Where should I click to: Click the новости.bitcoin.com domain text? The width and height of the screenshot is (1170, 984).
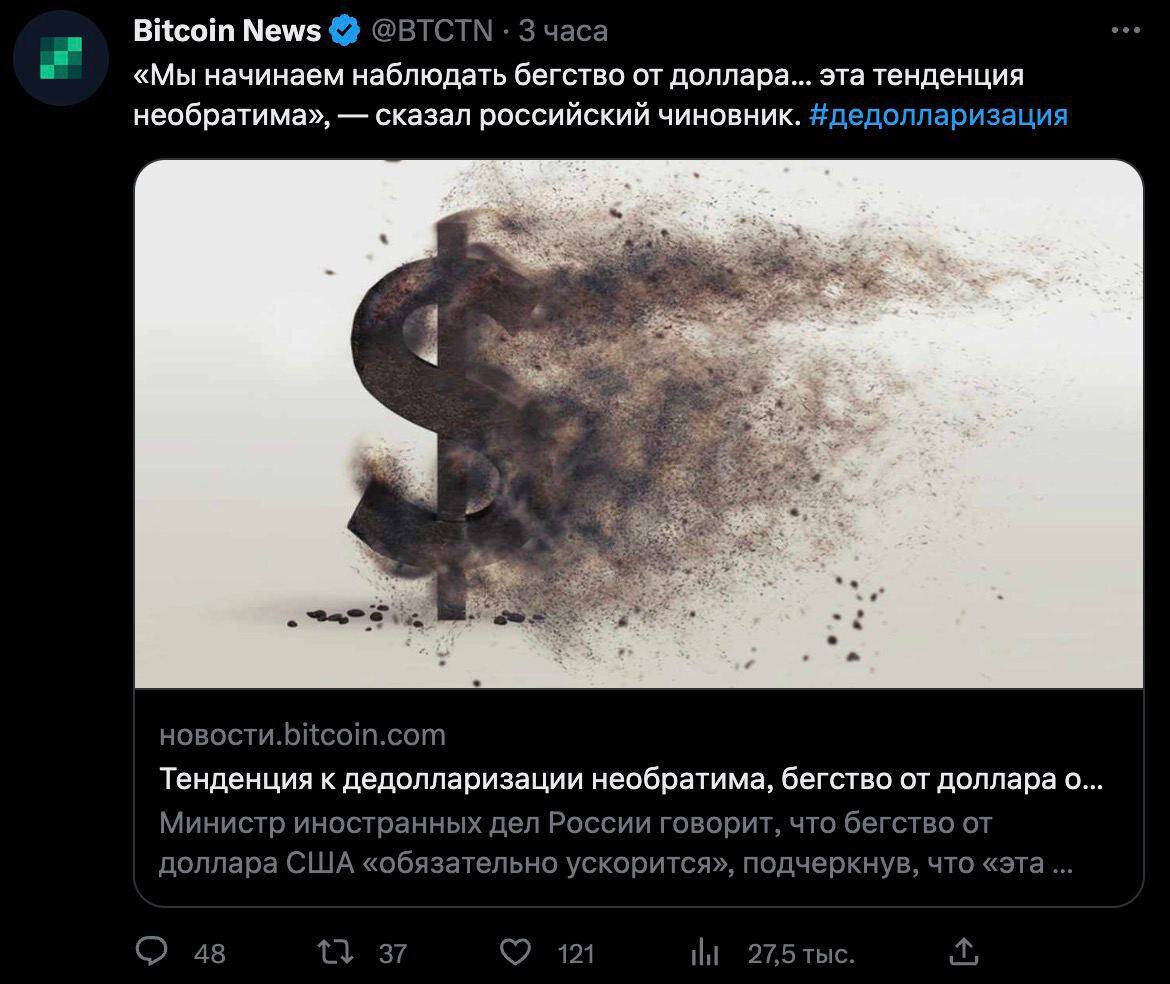[302, 735]
